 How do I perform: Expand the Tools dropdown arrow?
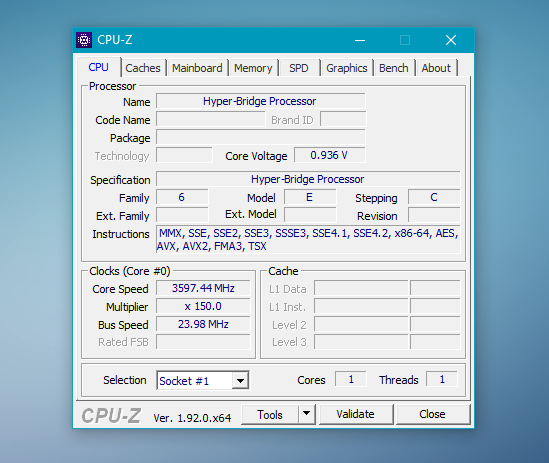pos(306,414)
